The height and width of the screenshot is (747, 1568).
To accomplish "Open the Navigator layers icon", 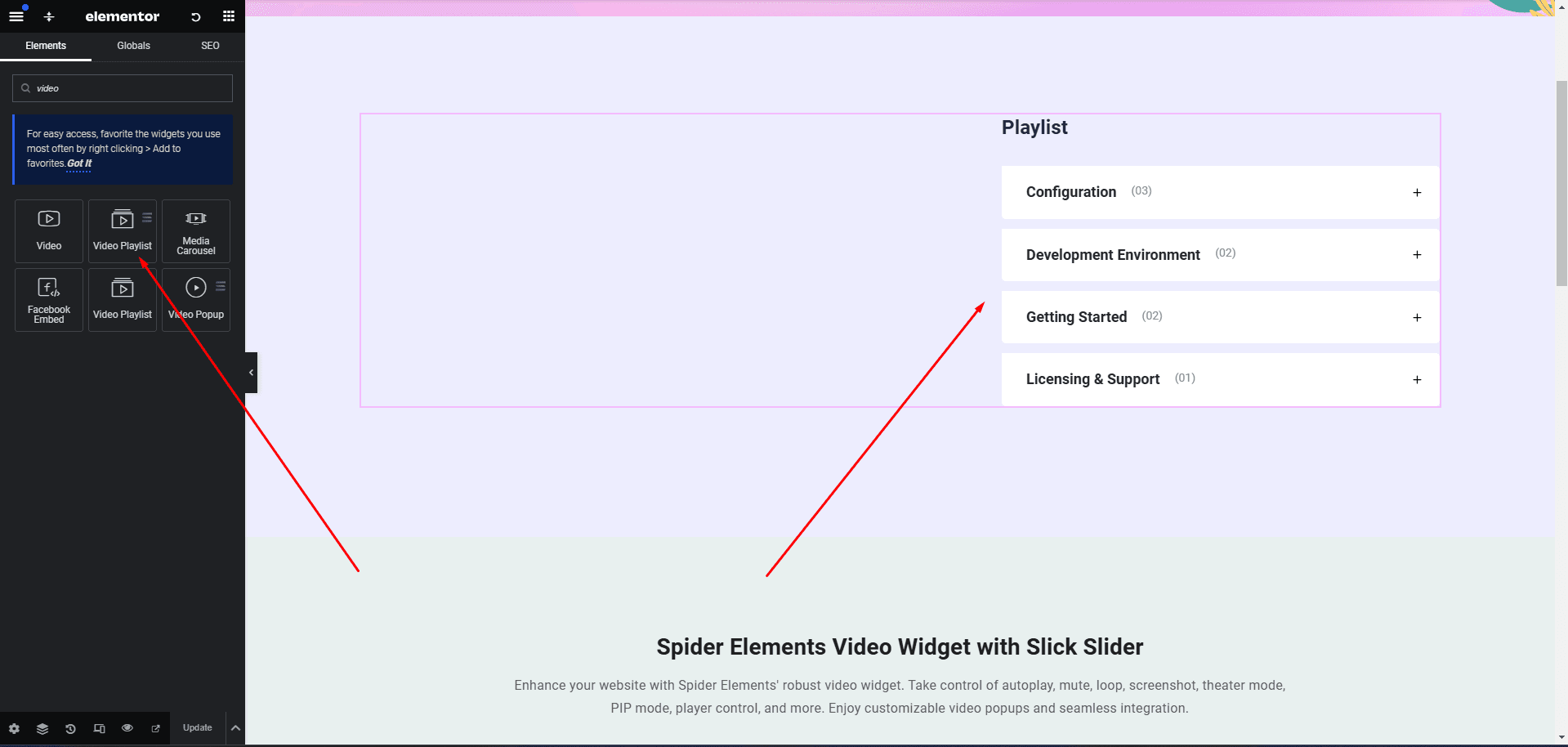I will coord(42,728).
